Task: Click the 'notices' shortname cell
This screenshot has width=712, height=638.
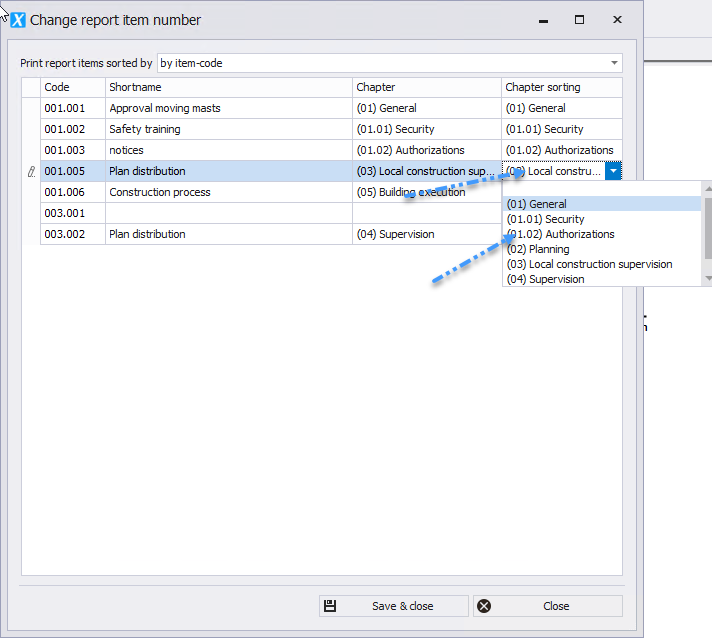Action: [x=229, y=150]
